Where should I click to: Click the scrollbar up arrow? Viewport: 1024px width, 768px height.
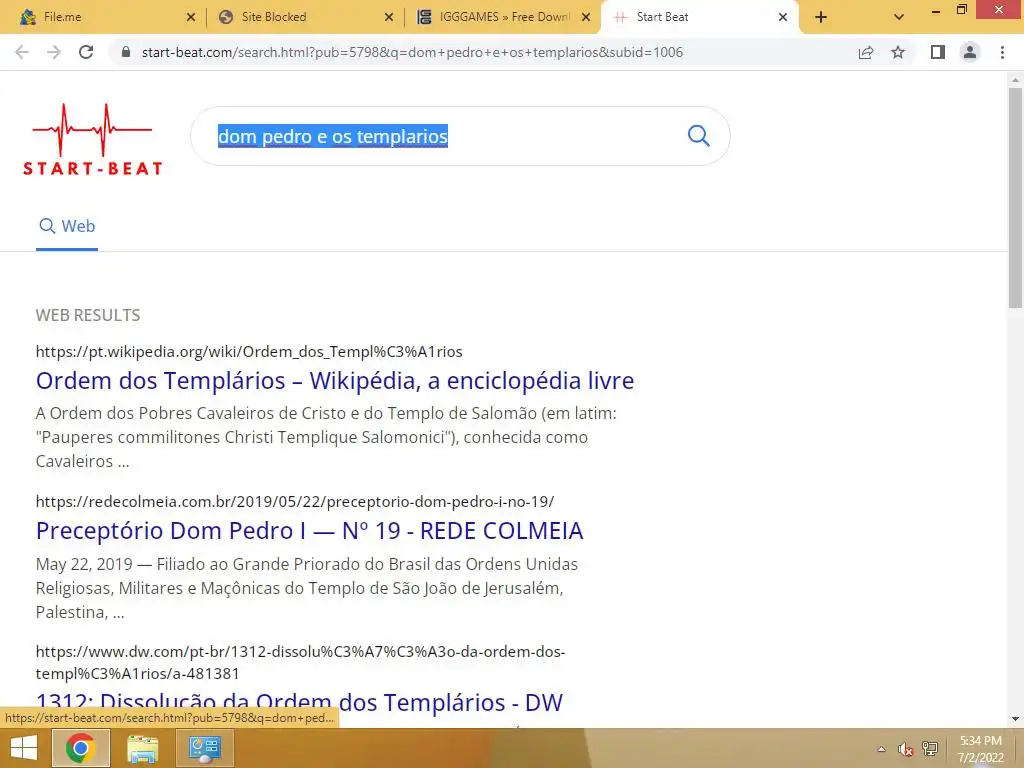pyautogui.click(x=1015, y=80)
